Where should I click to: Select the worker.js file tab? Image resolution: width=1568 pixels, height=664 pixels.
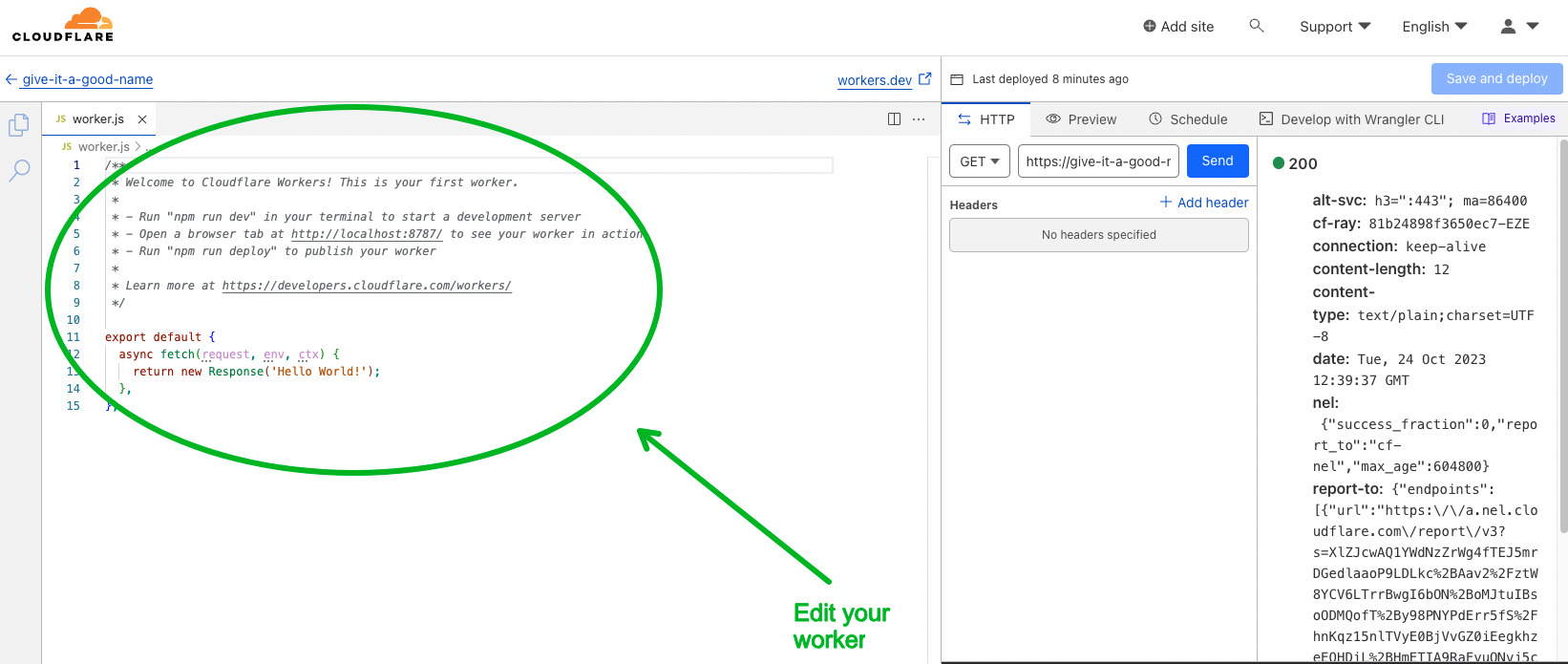click(x=98, y=119)
